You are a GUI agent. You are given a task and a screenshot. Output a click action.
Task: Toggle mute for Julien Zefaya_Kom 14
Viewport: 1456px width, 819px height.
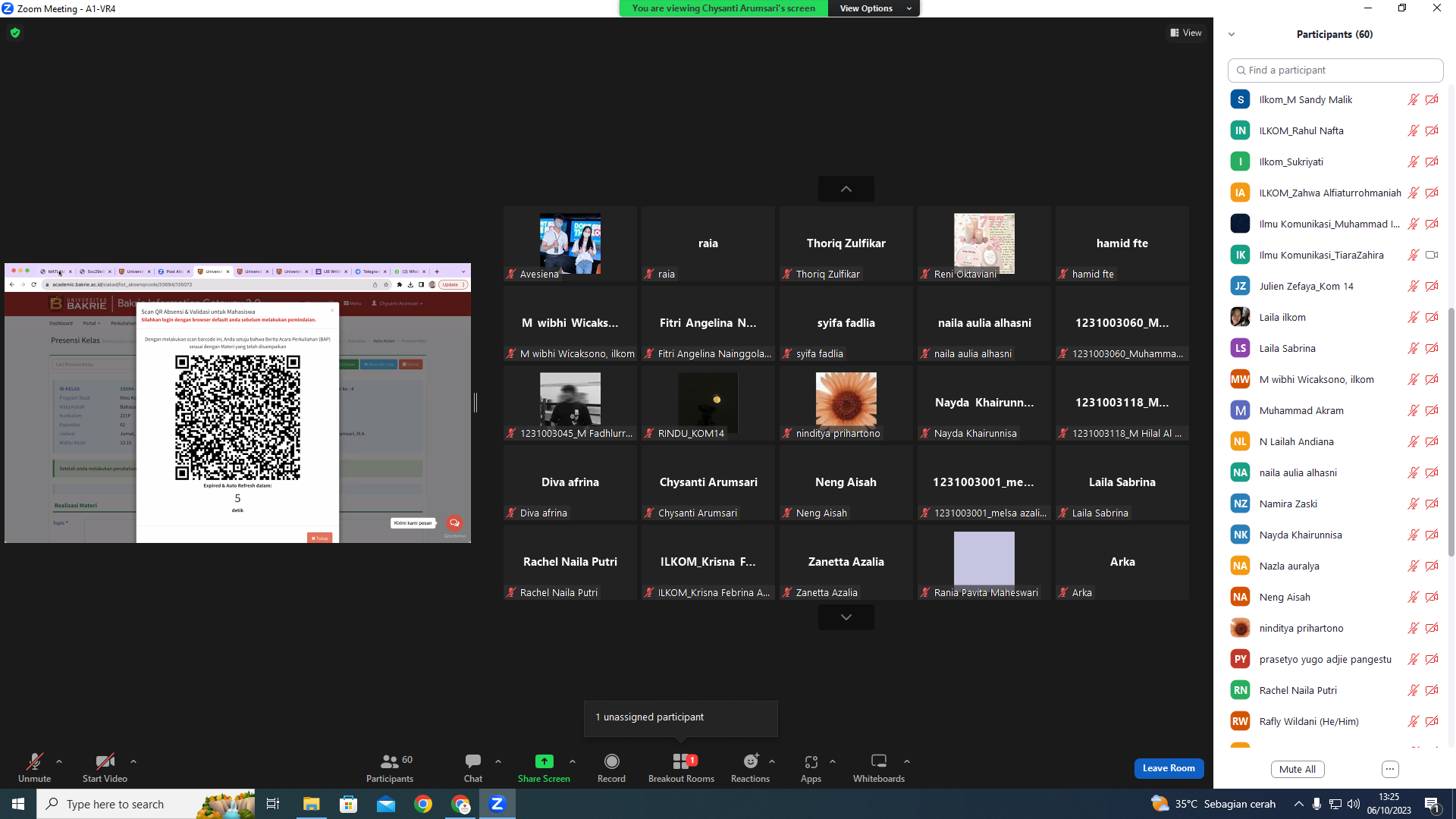click(x=1414, y=286)
